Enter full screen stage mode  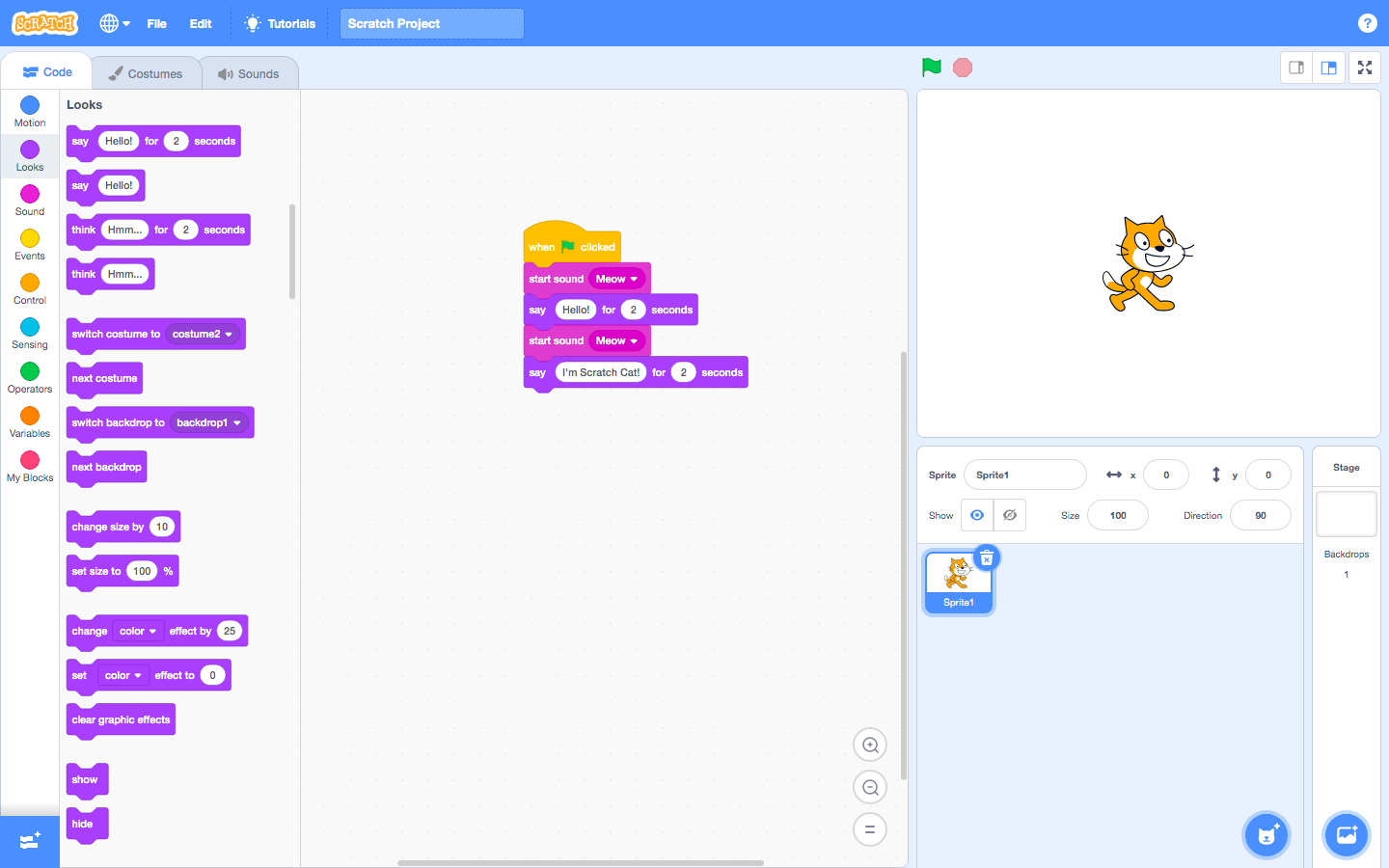[1365, 68]
